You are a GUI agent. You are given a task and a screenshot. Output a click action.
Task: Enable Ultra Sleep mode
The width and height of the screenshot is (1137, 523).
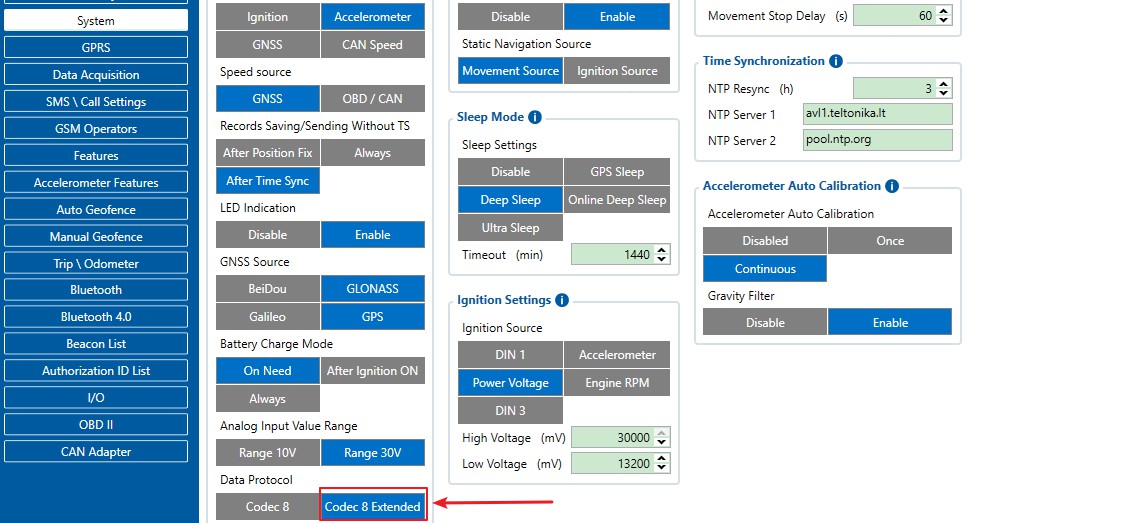click(510, 228)
